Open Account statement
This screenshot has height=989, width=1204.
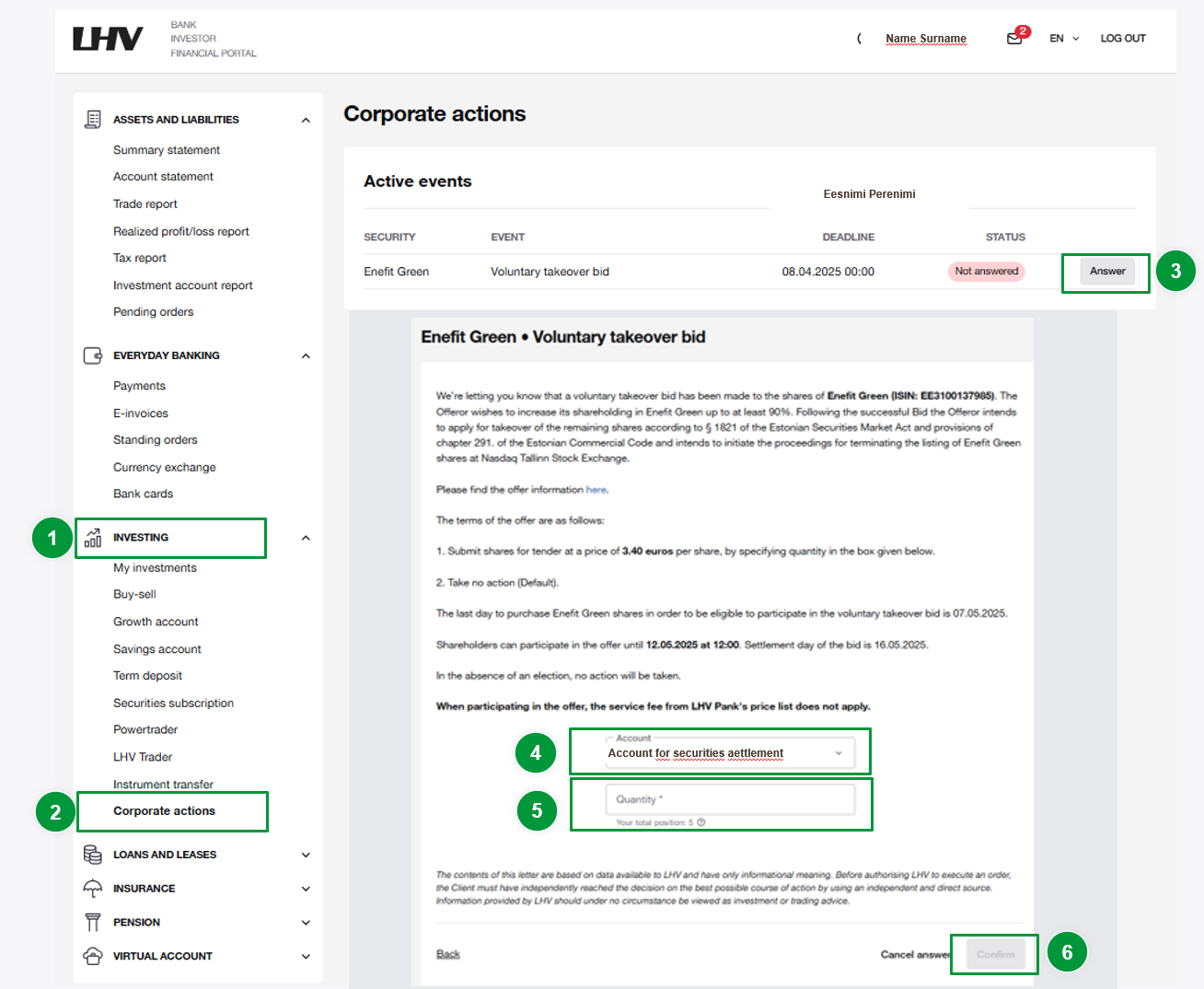(163, 177)
